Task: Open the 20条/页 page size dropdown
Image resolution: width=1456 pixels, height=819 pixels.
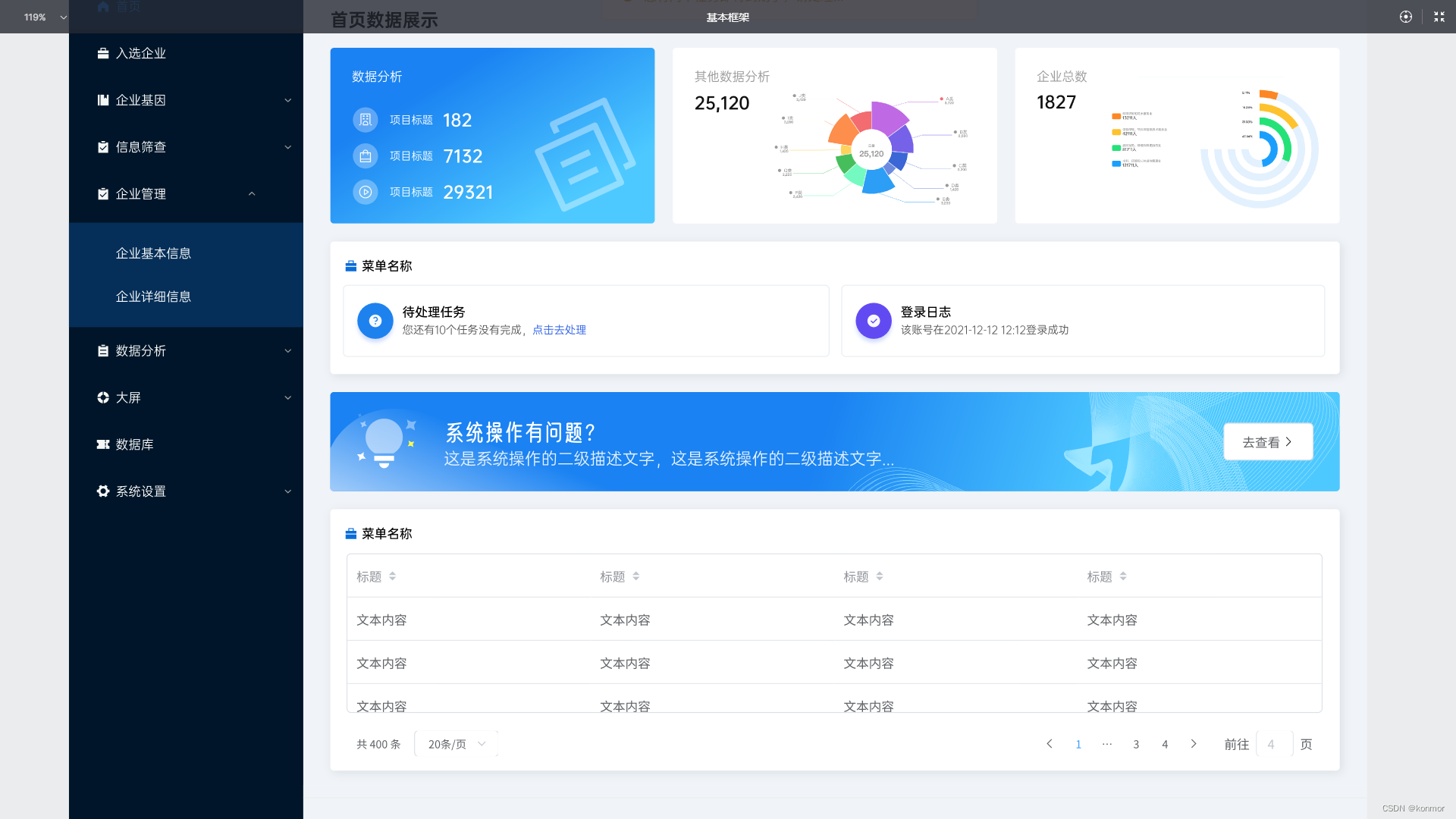Action: [x=457, y=744]
